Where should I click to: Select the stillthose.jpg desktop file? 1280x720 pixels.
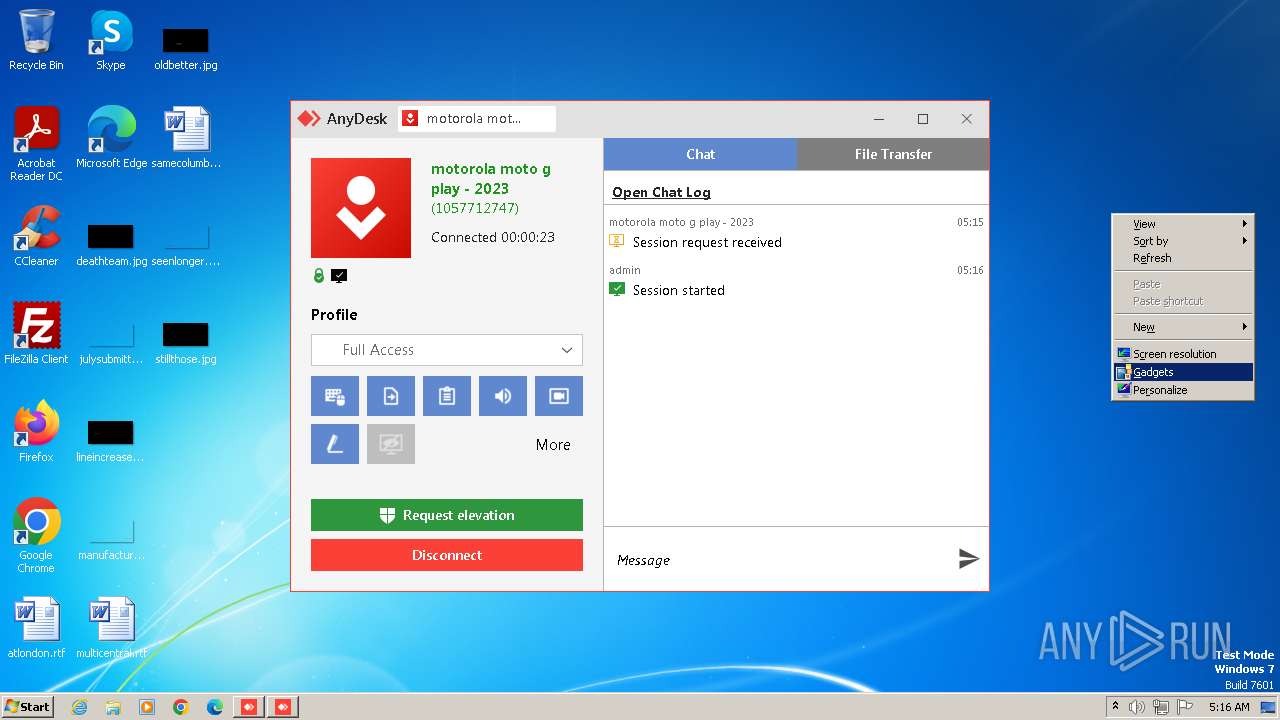(186, 342)
